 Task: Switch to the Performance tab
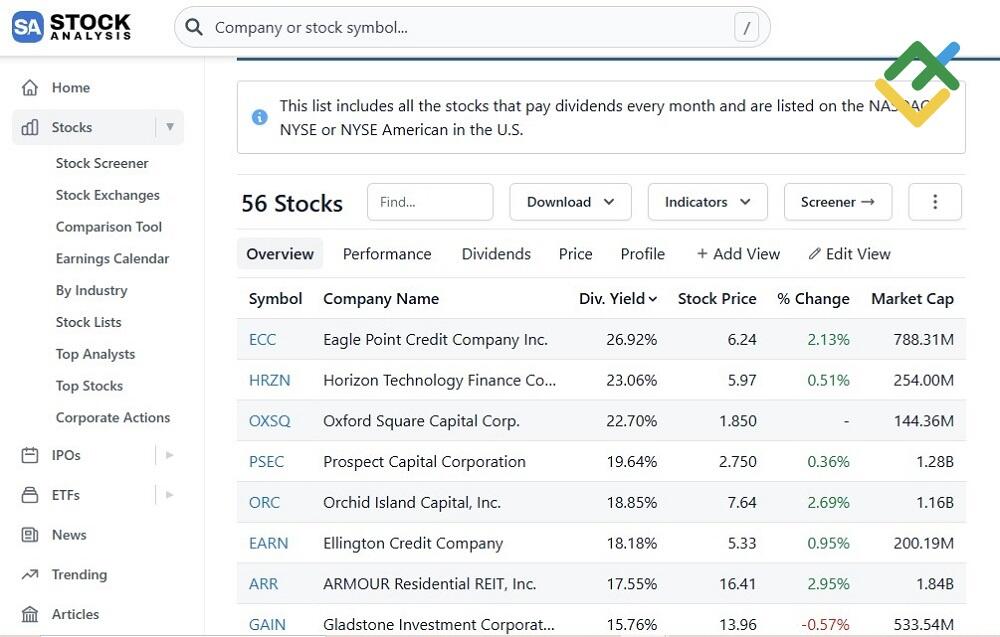387,254
